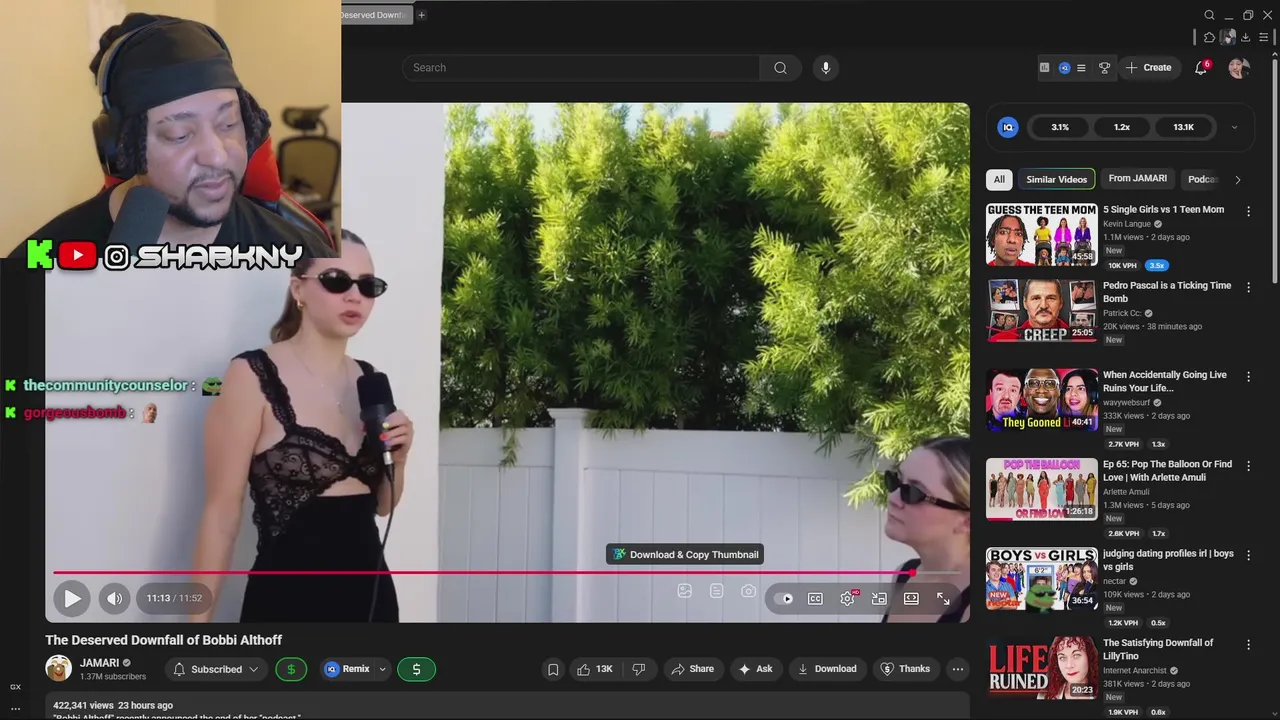This screenshot has width=1280, height=720.
Task: Select the Similar Videos chip
Action: pos(1056,179)
